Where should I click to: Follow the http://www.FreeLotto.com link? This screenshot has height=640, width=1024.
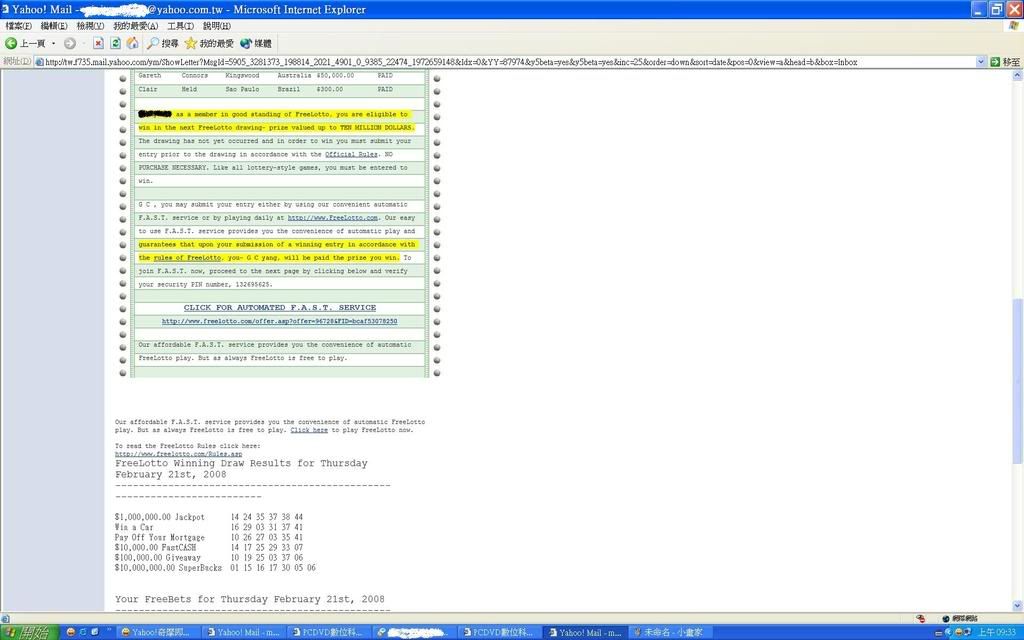click(x=332, y=217)
